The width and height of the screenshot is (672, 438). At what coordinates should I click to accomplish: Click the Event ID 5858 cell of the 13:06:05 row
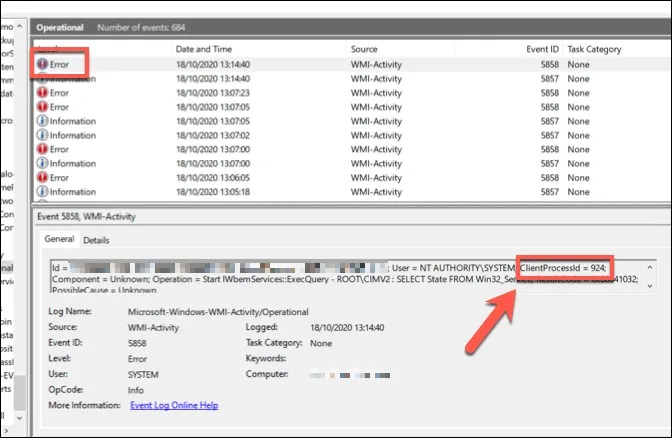pyautogui.click(x=549, y=178)
